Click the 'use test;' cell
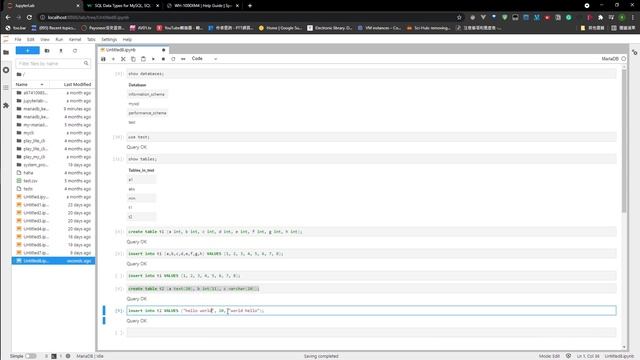This screenshot has width=640, height=360. 371,137
